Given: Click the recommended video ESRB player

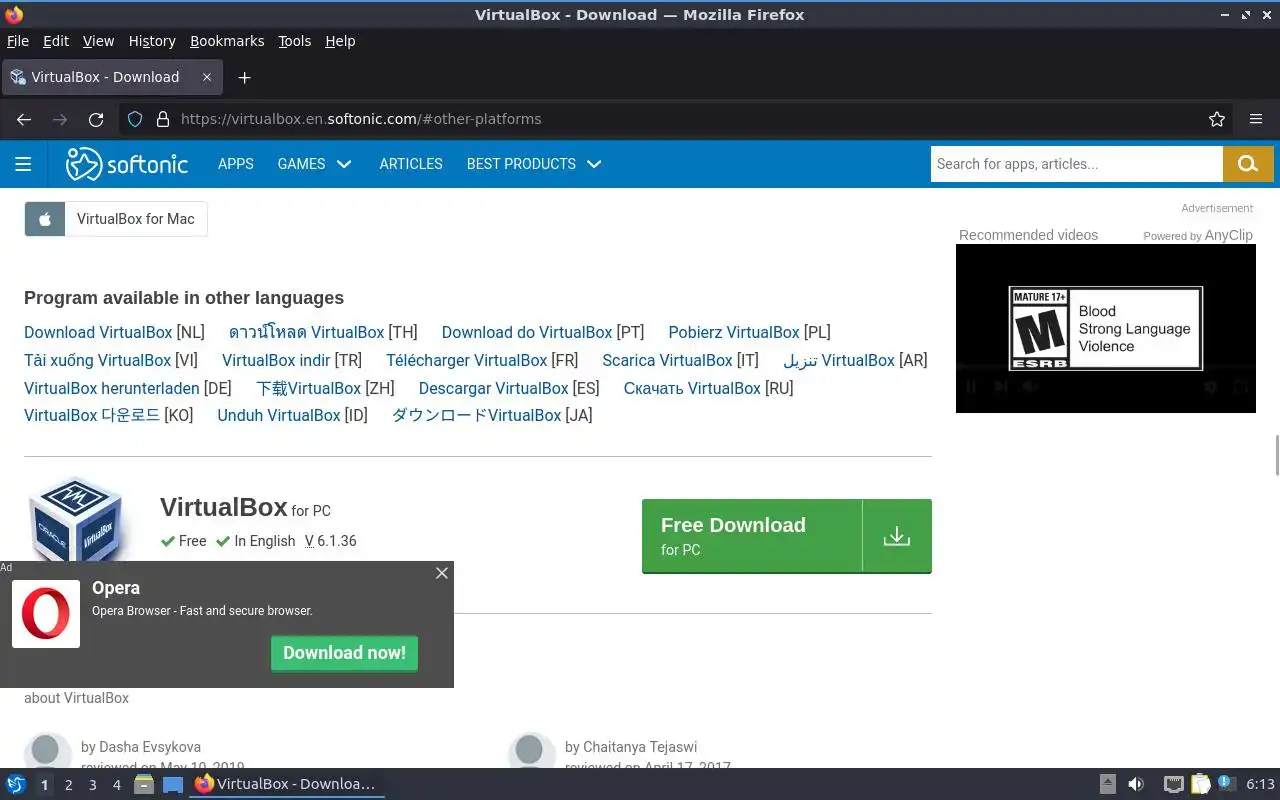Looking at the screenshot, I should [x=1106, y=328].
